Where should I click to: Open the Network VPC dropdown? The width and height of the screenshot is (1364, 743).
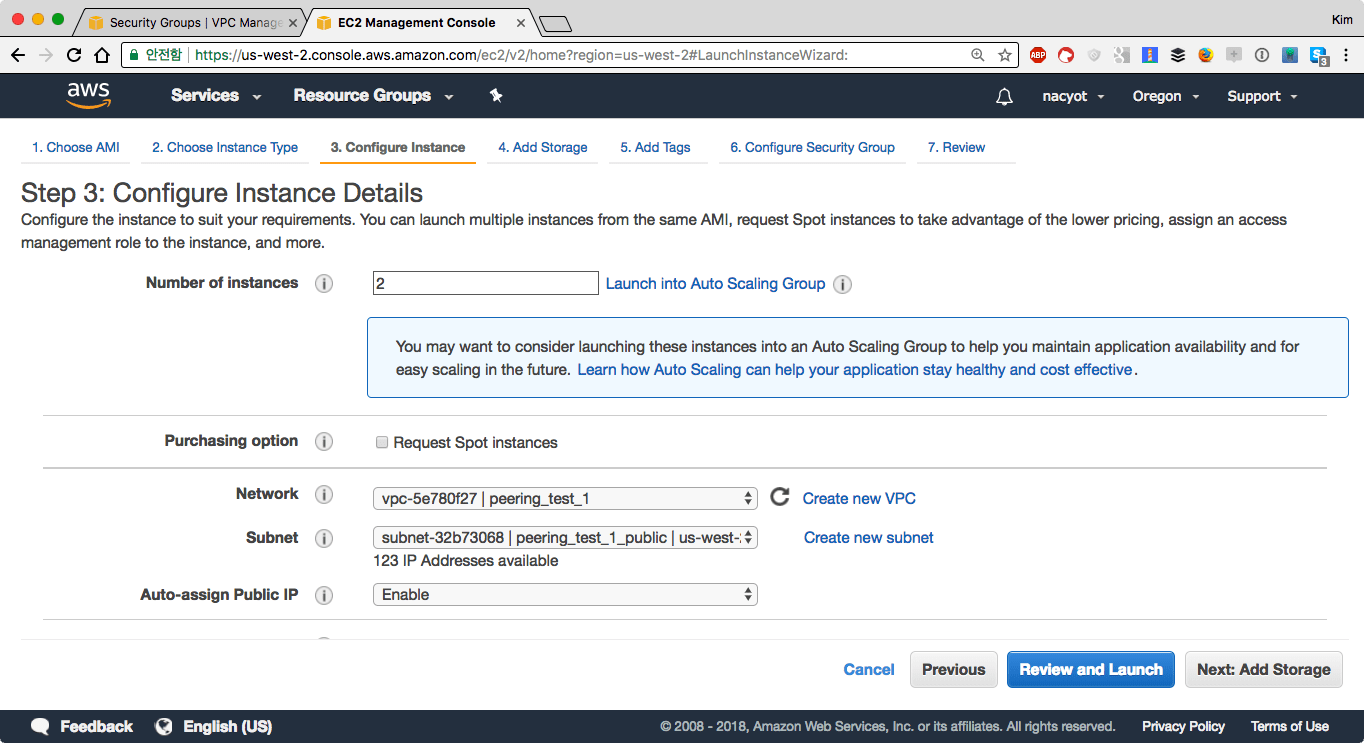565,498
